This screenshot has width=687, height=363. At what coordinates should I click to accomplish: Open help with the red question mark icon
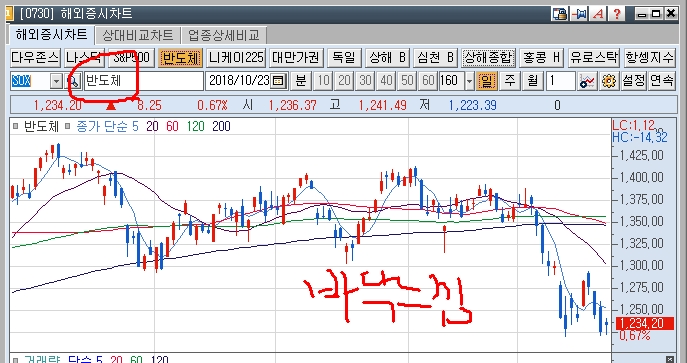click(616, 14)
